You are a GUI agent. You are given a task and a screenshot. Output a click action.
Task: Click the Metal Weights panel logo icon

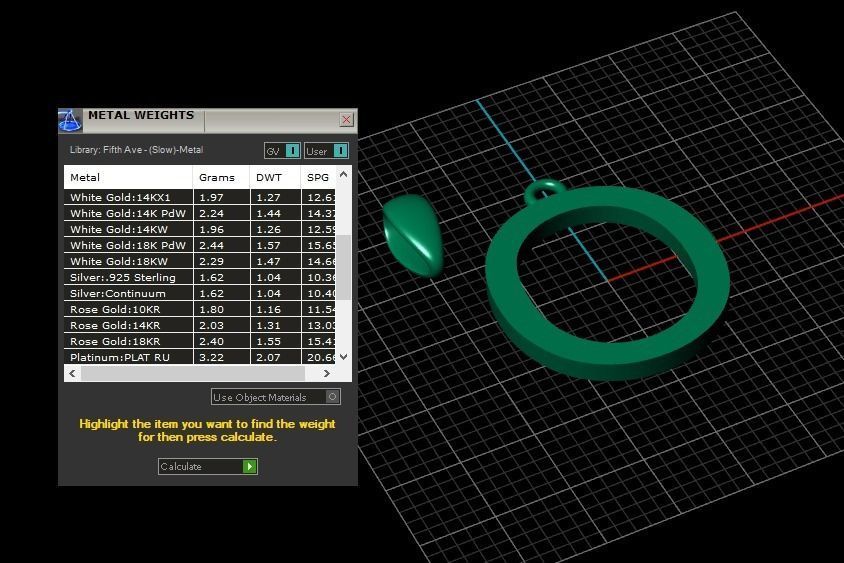(x=70, y=120)
